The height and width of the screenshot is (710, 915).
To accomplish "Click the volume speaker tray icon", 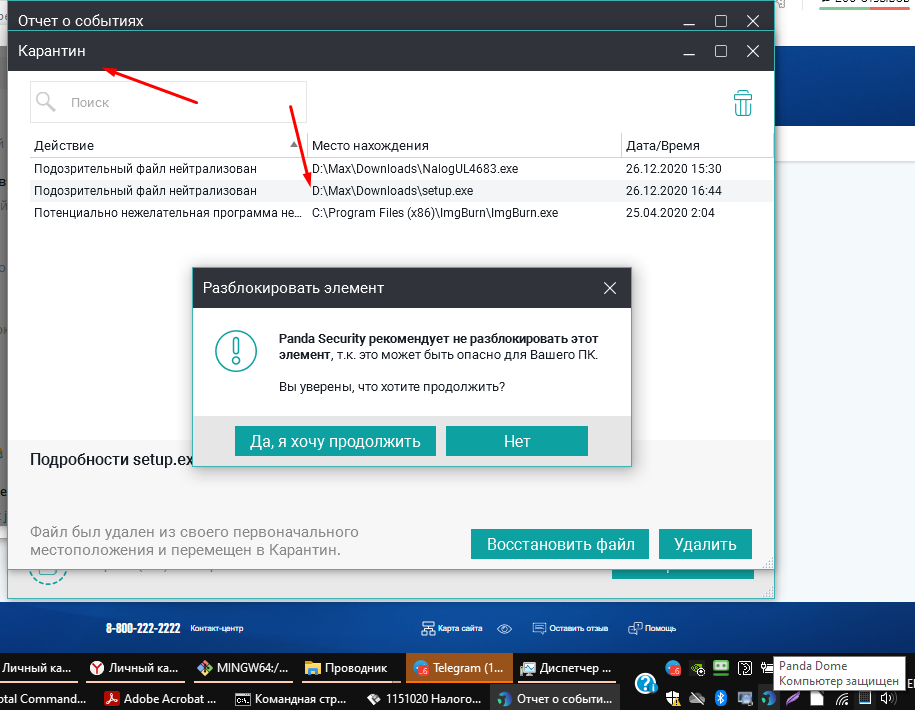I will click(x=888, y=698).
